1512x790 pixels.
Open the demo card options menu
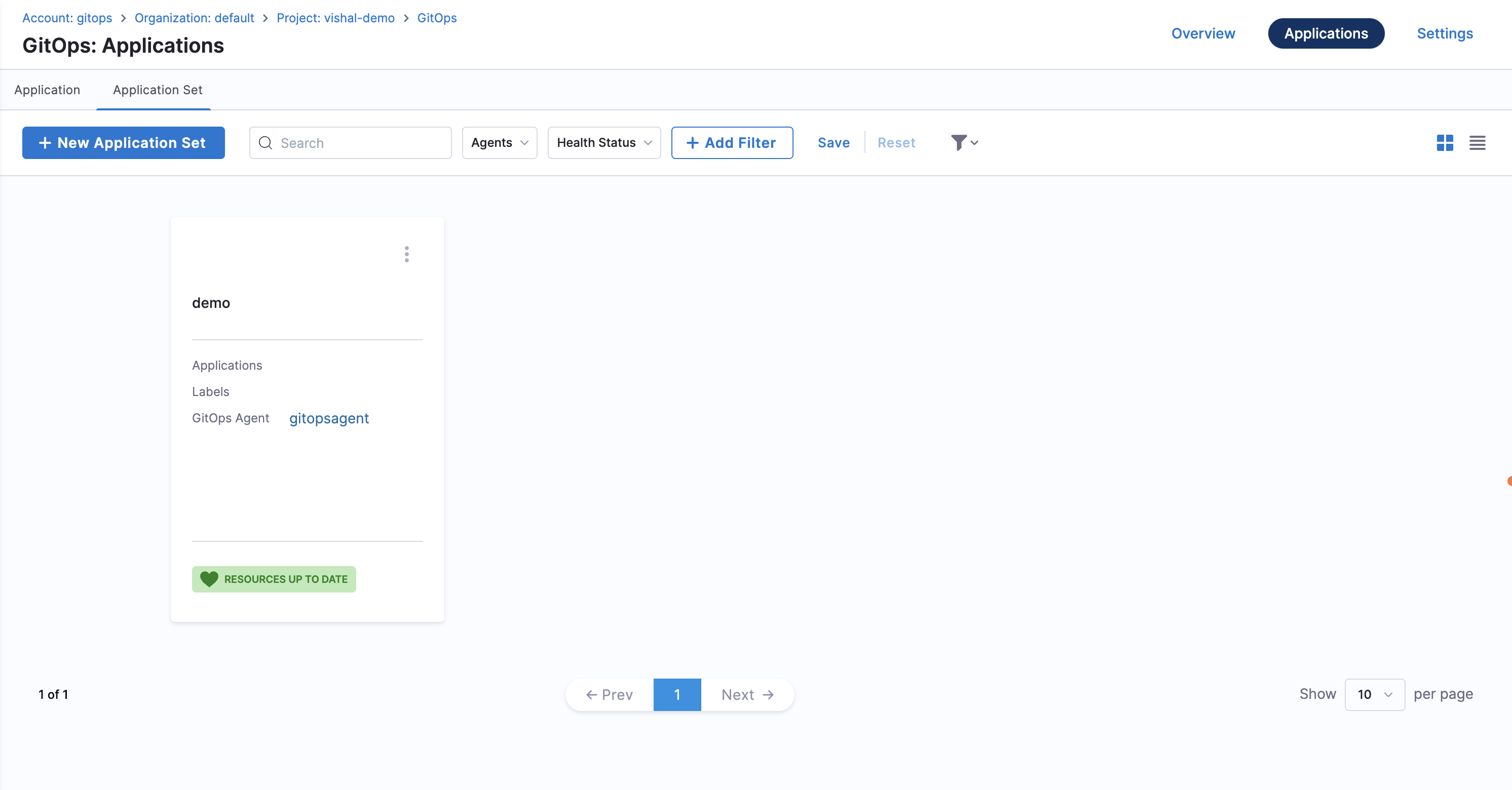[x=406, y=254]
